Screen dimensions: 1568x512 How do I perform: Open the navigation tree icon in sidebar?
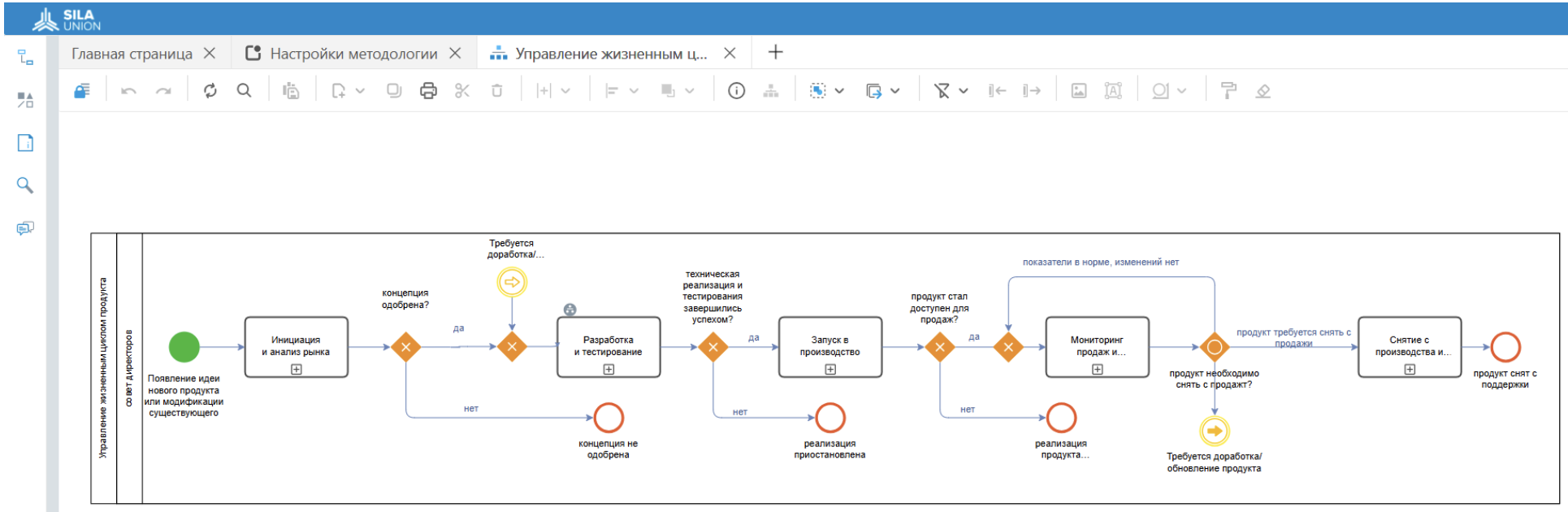(25, 58)
